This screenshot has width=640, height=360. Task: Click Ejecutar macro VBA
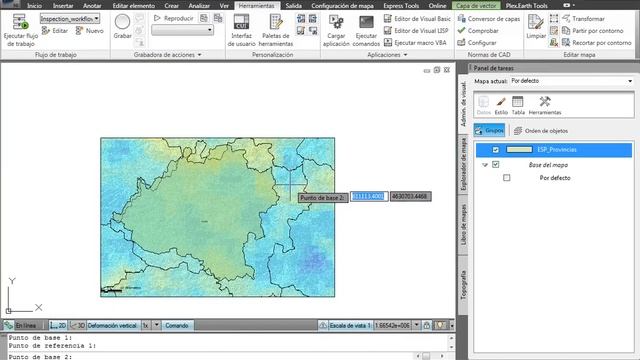(415, 42)
